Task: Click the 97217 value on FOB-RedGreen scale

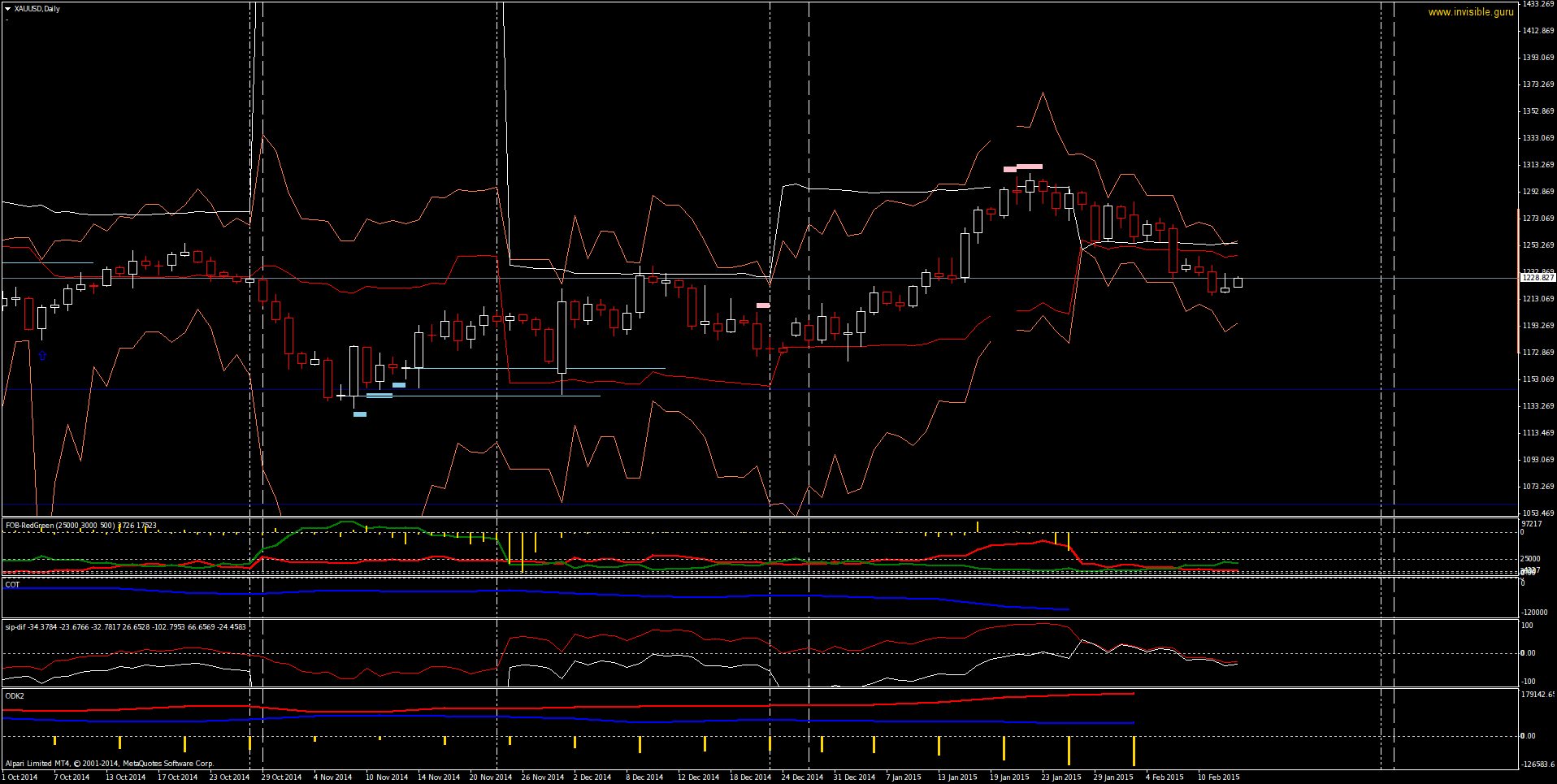Action: 1531,524
